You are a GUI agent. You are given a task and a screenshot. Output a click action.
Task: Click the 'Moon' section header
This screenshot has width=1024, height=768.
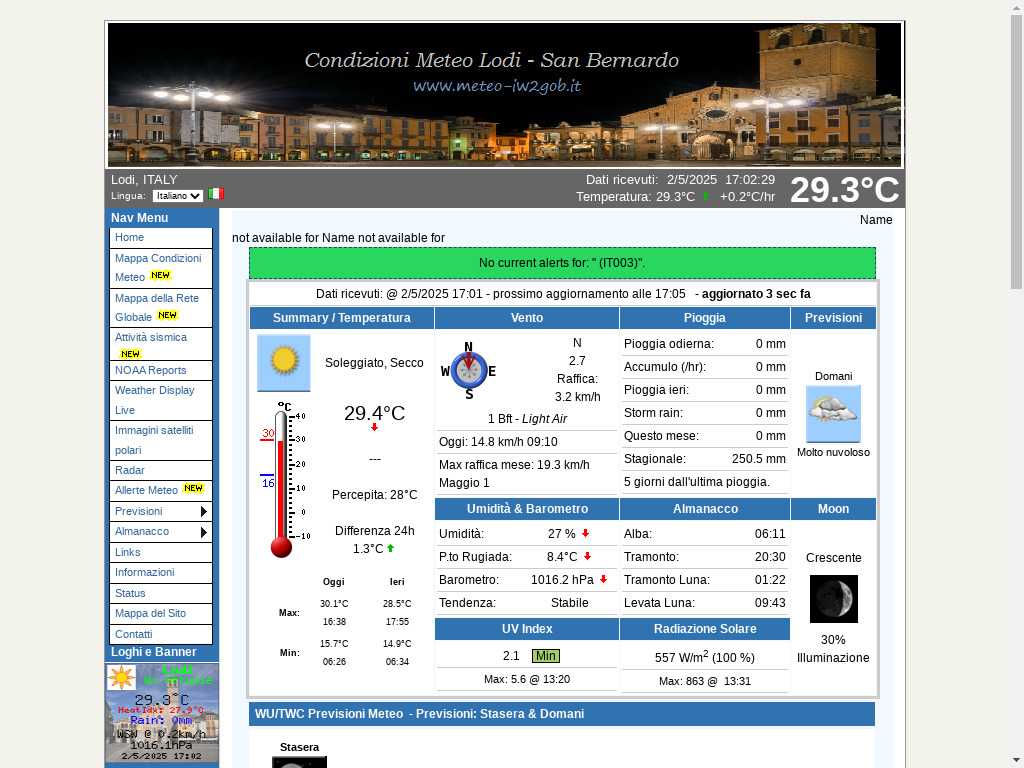(x=833, y=509)
